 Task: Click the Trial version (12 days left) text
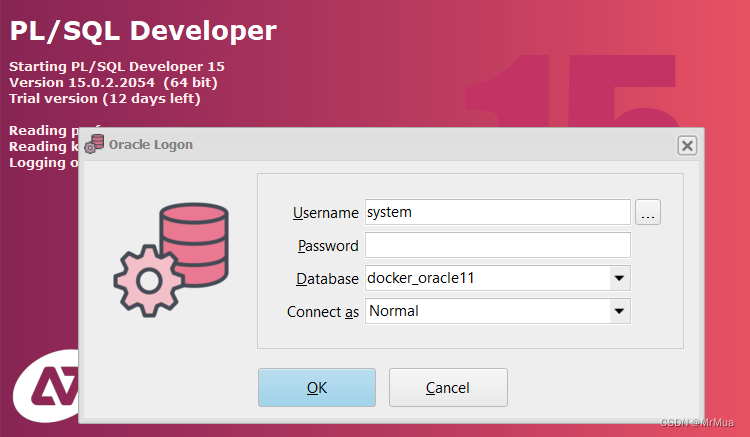tap(105, 98)
